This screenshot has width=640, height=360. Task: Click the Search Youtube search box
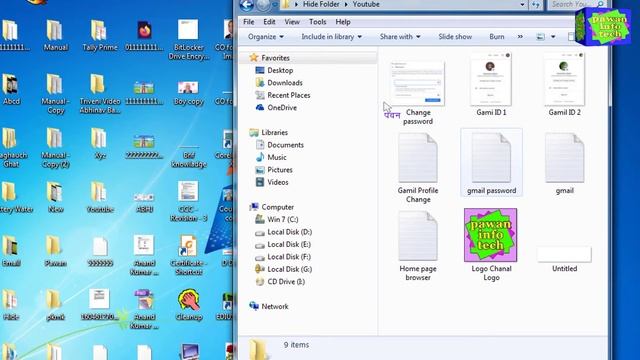577,4
